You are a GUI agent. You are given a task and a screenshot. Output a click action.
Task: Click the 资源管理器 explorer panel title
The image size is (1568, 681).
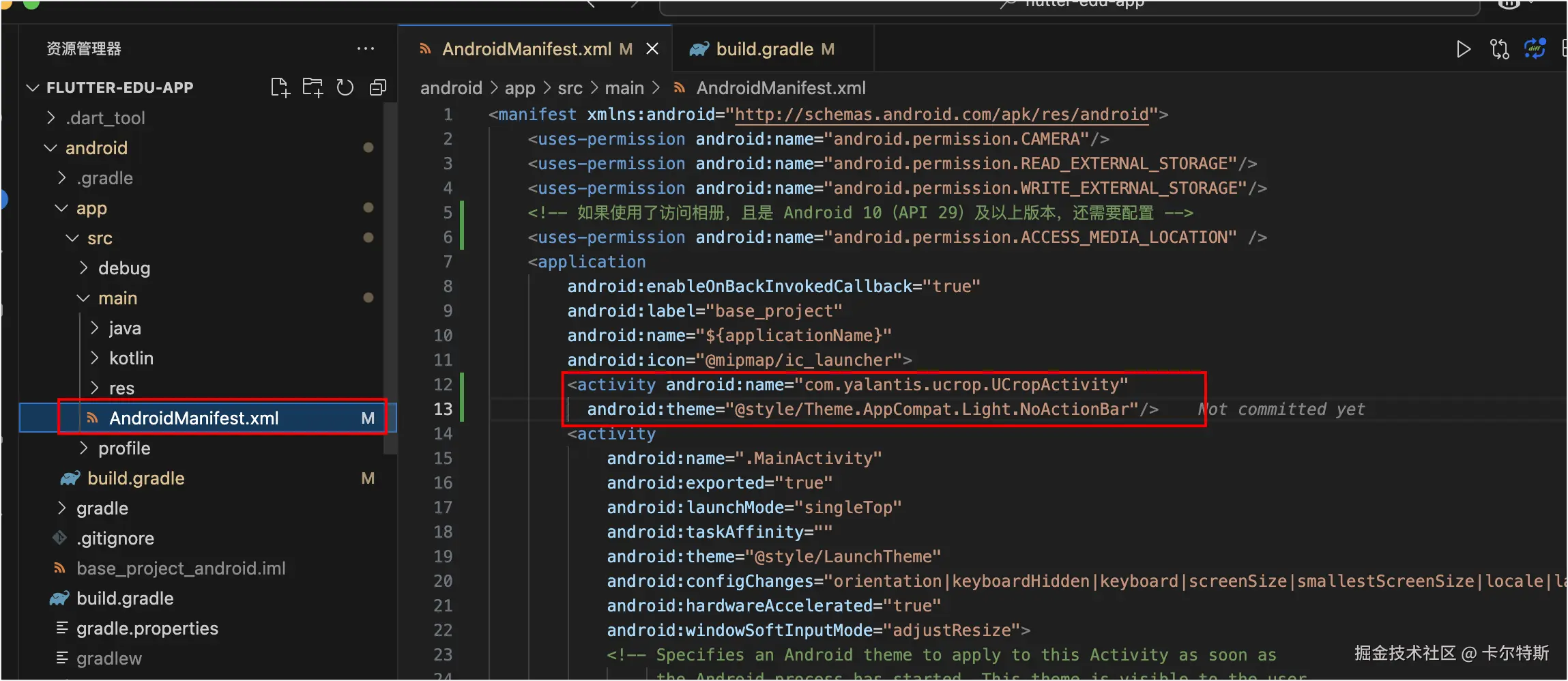point(83,48)
